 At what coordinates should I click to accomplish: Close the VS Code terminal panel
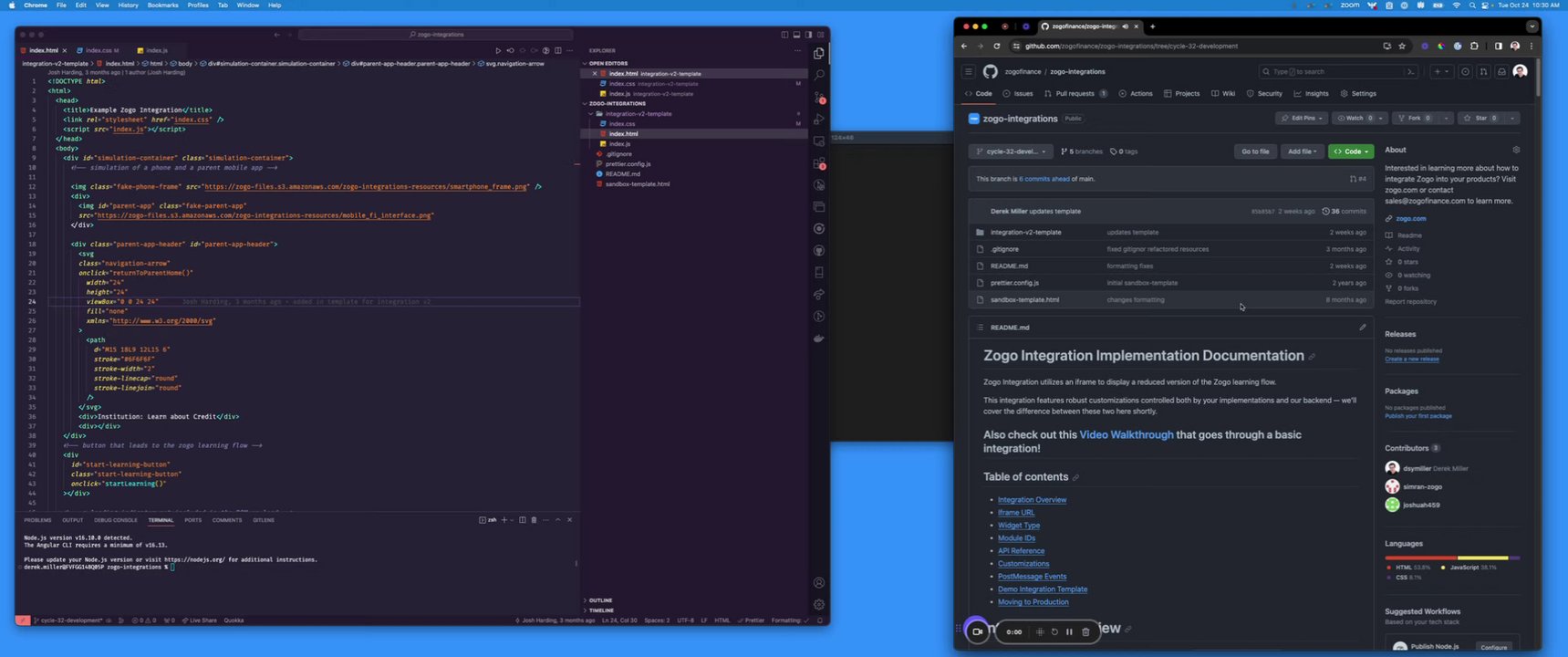[570, 520]
